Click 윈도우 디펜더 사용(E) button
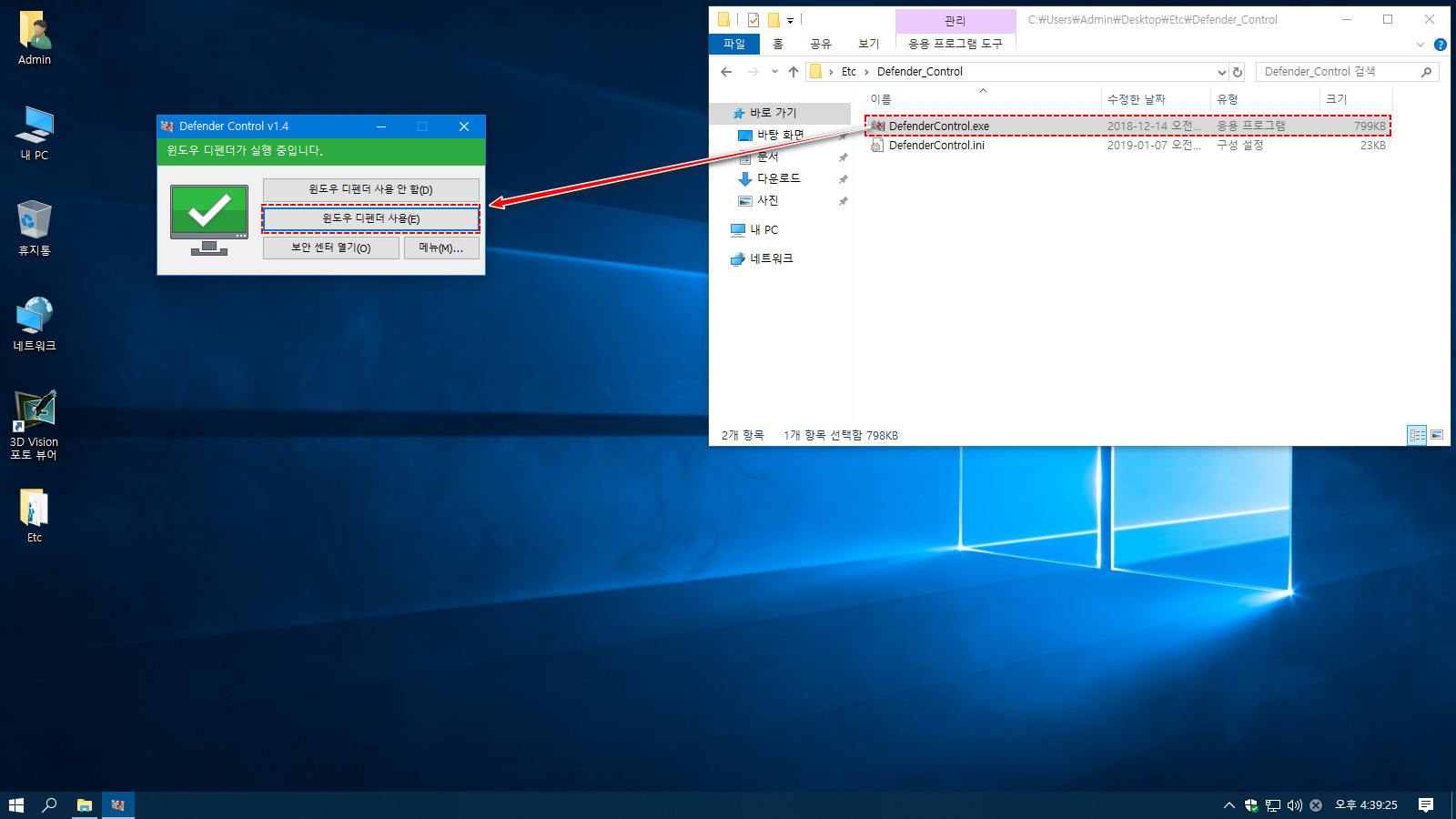 tap(370, 218)
